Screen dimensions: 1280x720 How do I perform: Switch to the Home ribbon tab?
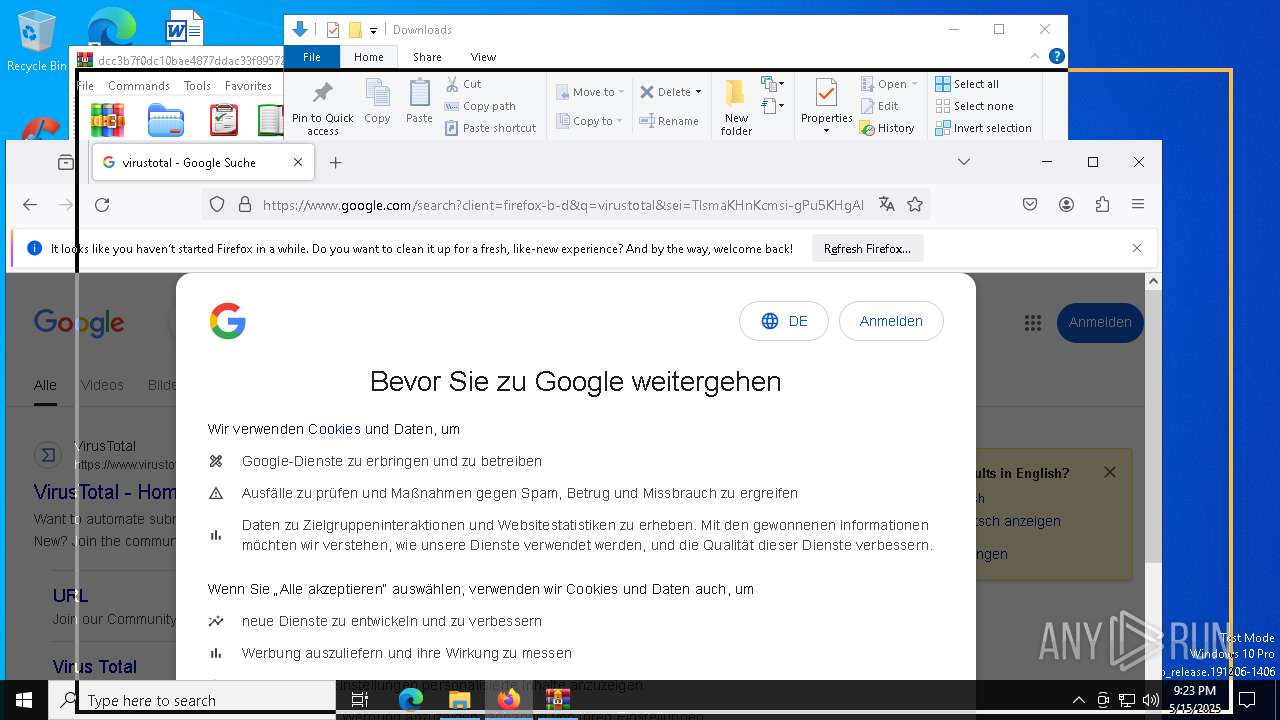368,57
